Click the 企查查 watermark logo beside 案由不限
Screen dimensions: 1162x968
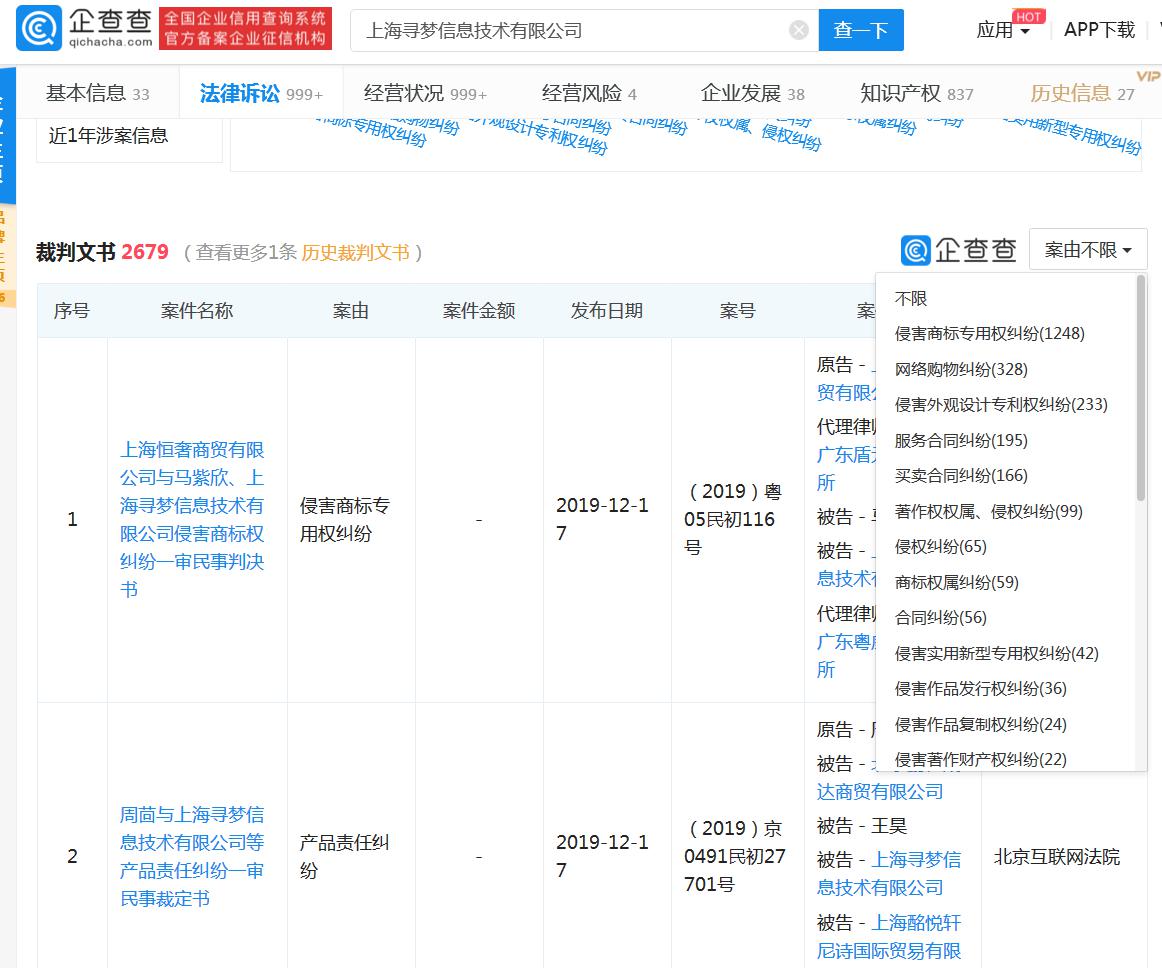[x=958, y=250]
